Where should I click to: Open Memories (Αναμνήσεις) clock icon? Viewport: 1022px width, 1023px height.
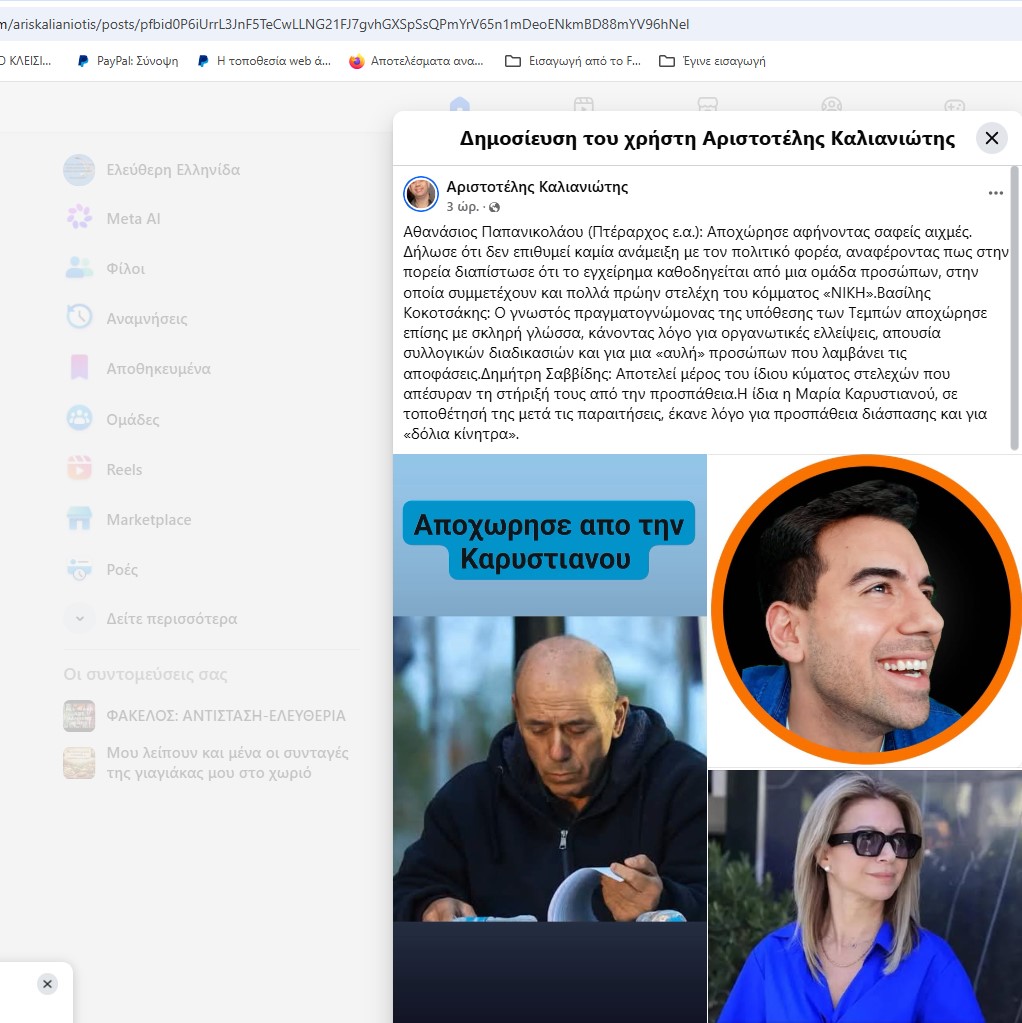79,318
